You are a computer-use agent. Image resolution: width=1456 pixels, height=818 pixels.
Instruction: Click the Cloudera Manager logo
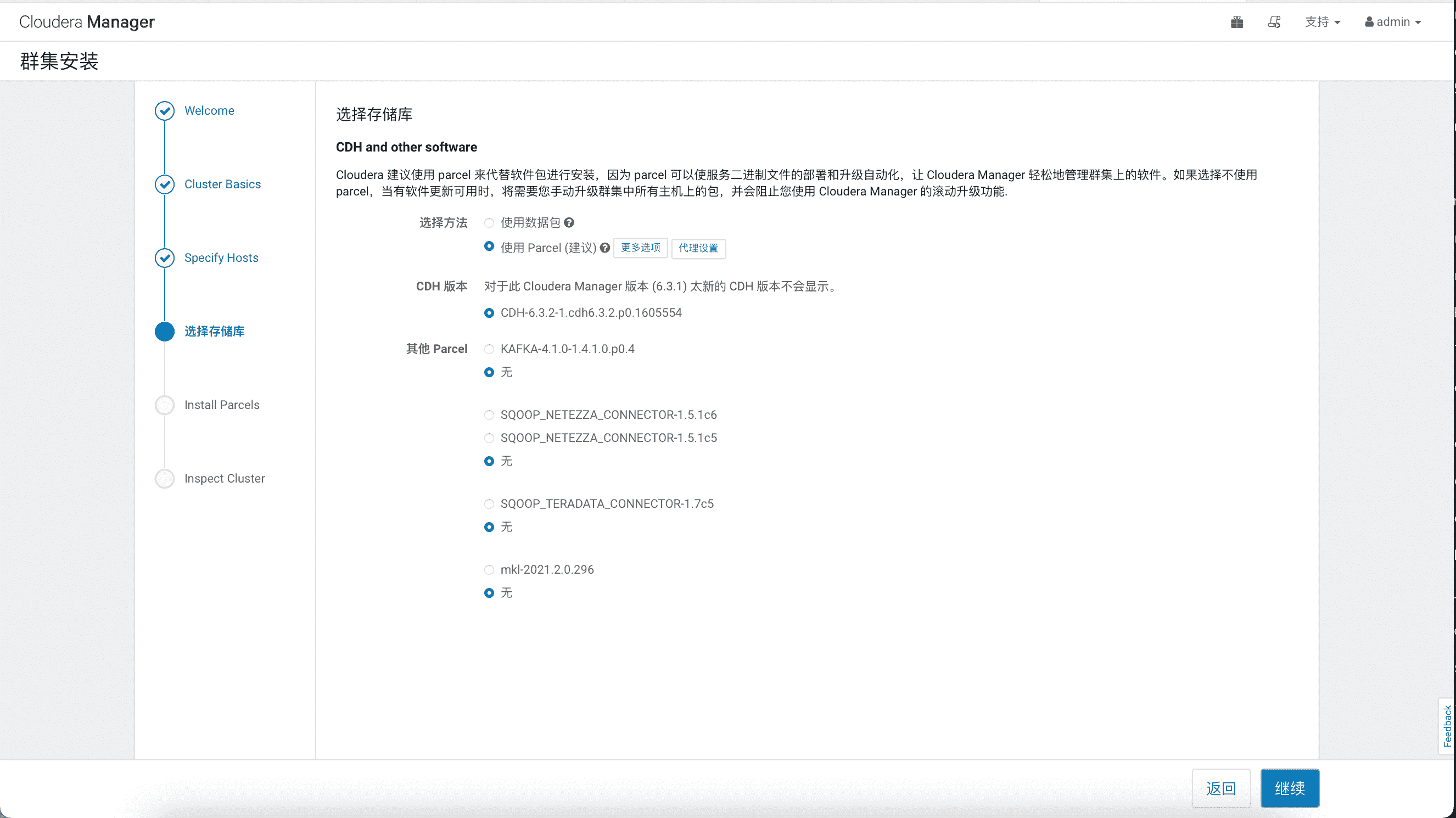(x=87, y=22)
